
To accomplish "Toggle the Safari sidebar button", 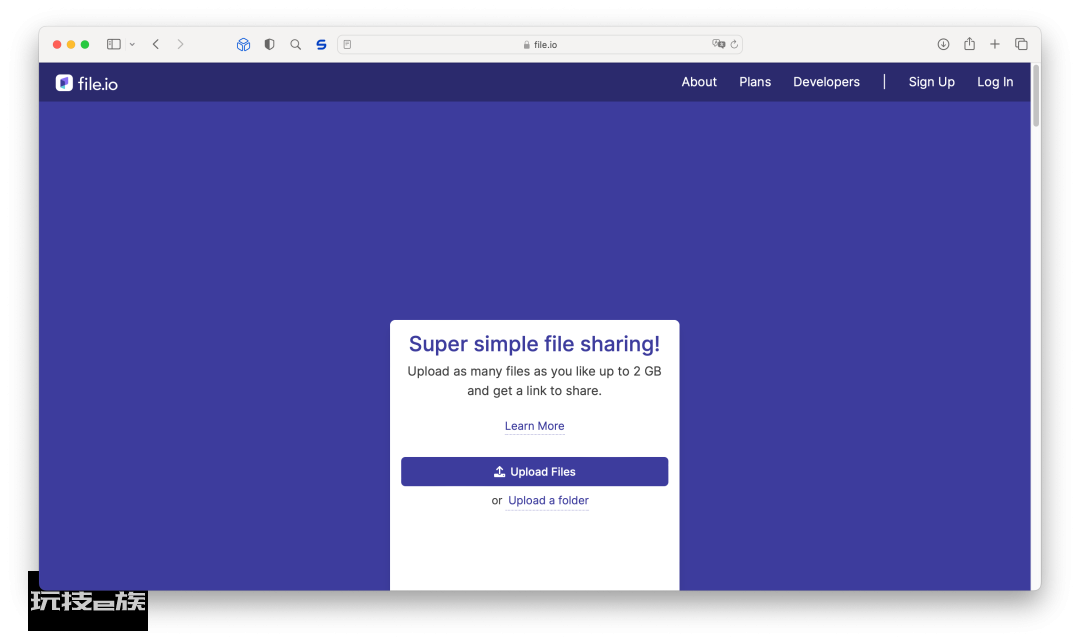I will pyautogui.click(x=114, y=44).
